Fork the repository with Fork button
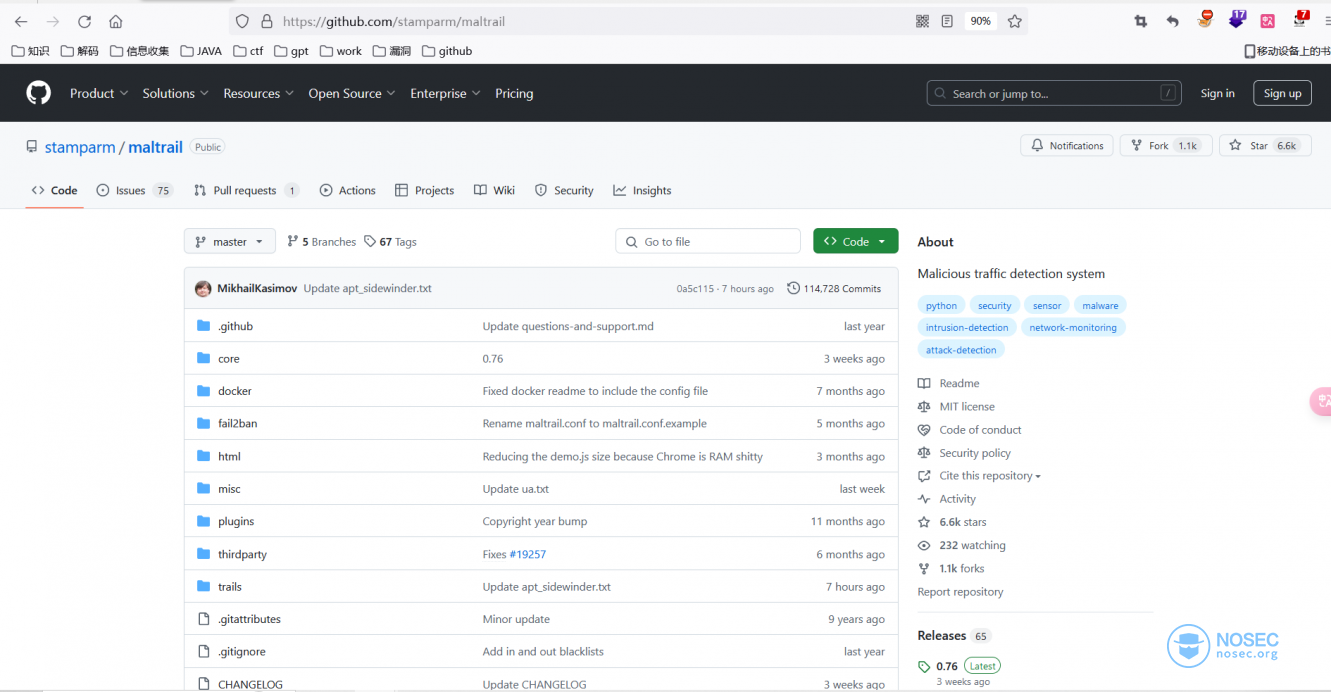The width and height of the screenshot is (1331, 692). (1166, 145)
